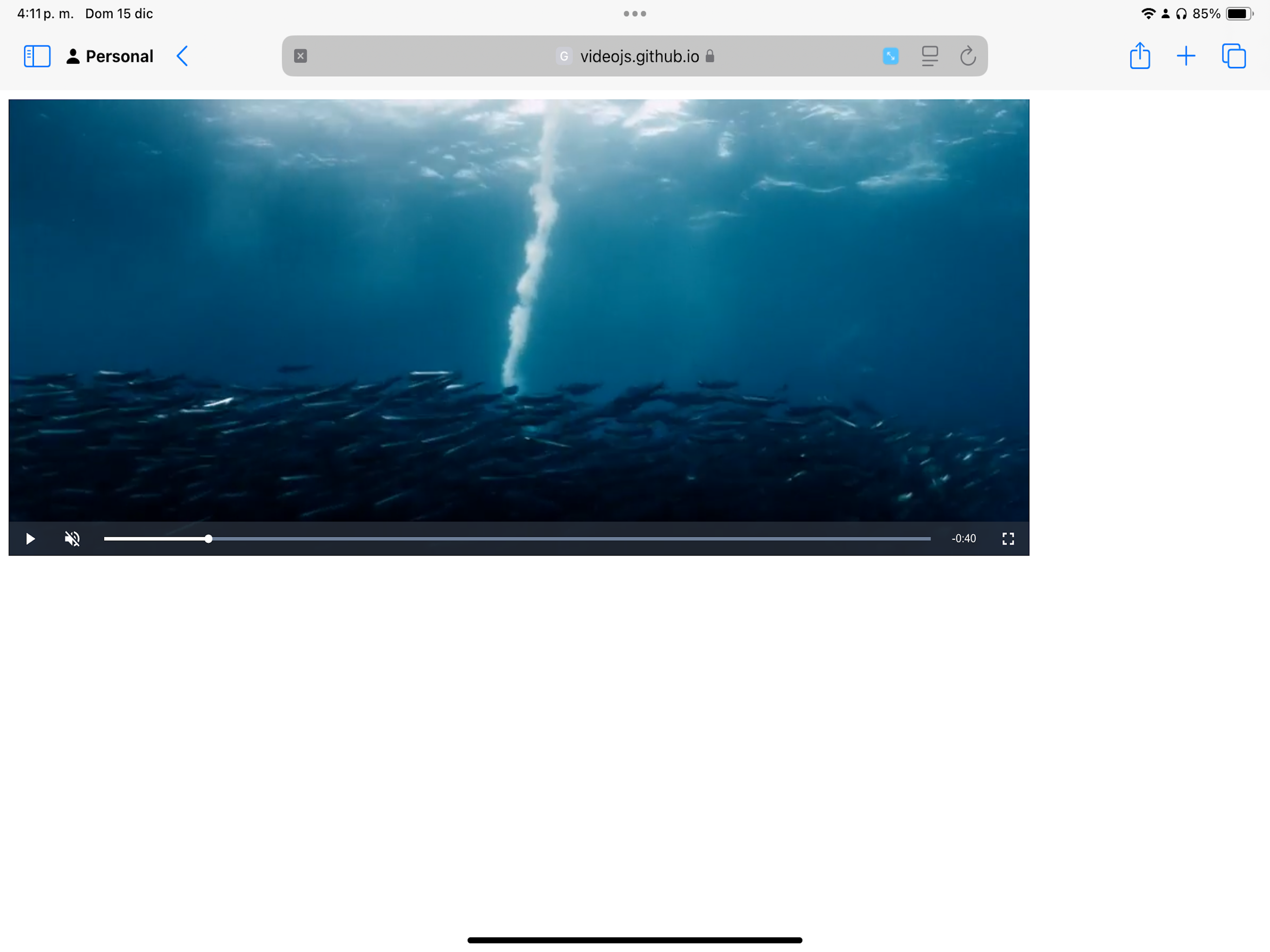This screenshot has height=952, width=1270.
Task: Tap battery status indicator
Action: click(x=1238, y=14)
